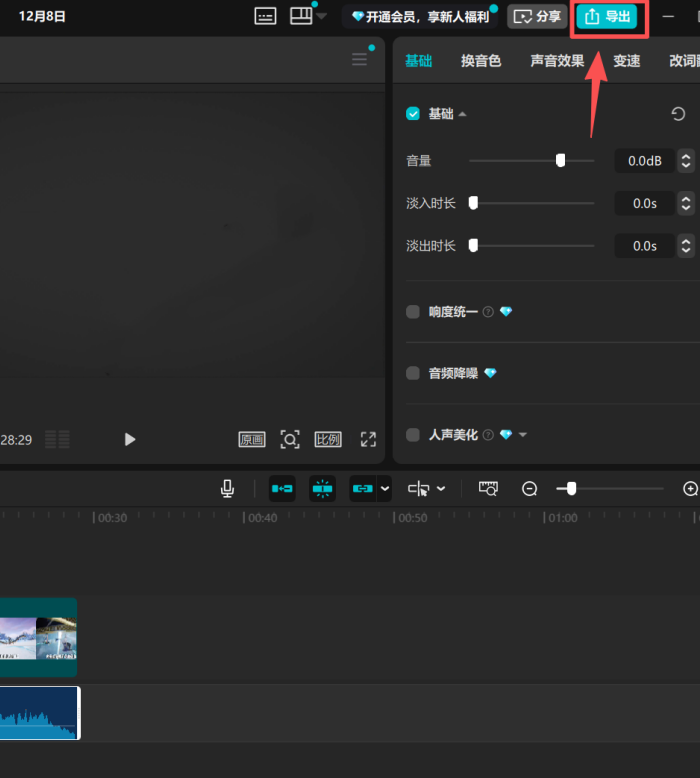Enable the 人声美化 checkbox

click(x=413, y=435)
